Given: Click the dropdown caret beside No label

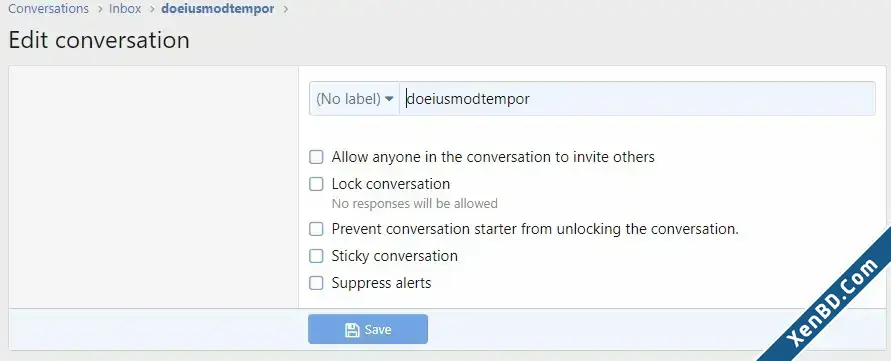Looking at the screenshot, I should tap(389, 98).
